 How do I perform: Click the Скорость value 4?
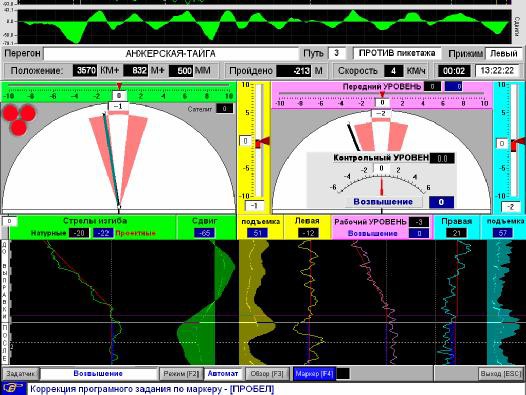point(393,71)
